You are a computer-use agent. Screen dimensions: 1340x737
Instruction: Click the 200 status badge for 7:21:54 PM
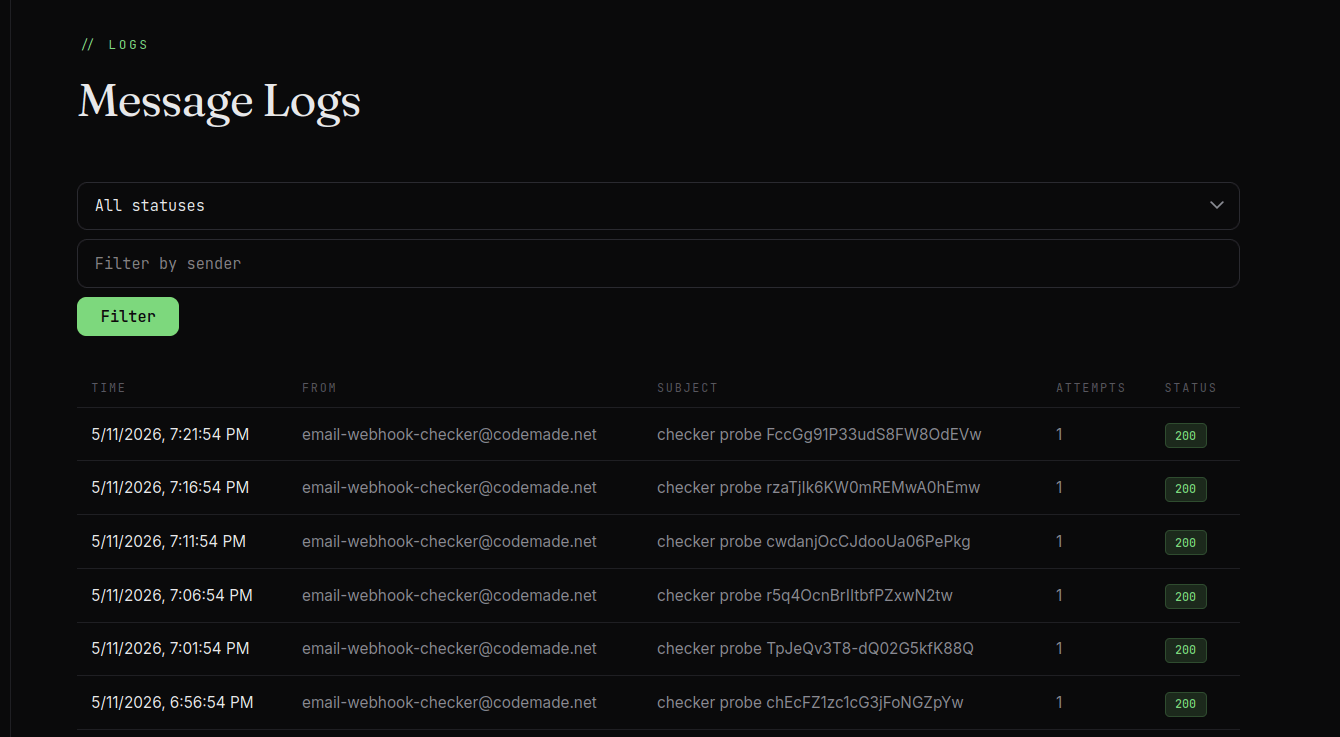(1185, 436)
